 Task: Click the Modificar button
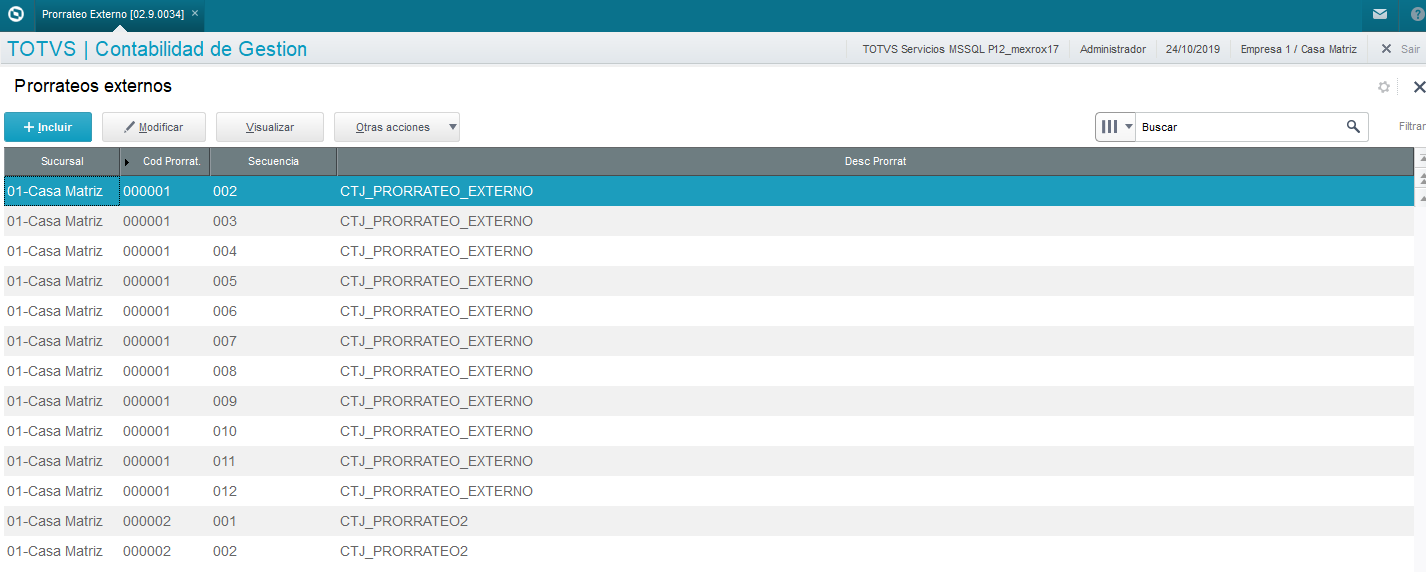[x=155, y=127]
